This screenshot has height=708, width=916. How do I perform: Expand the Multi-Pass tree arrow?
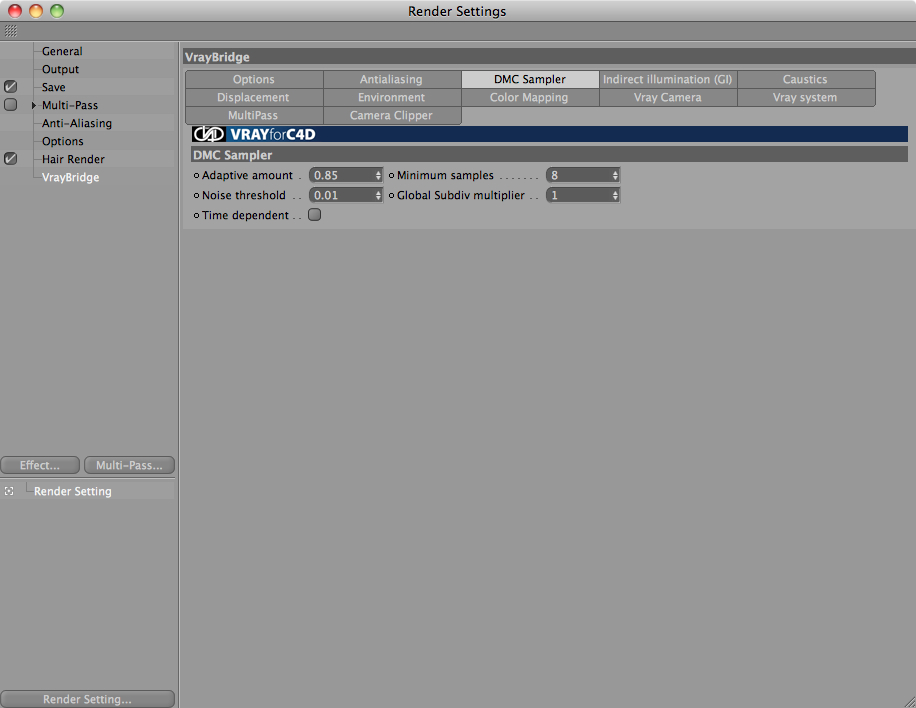(34, 105)
